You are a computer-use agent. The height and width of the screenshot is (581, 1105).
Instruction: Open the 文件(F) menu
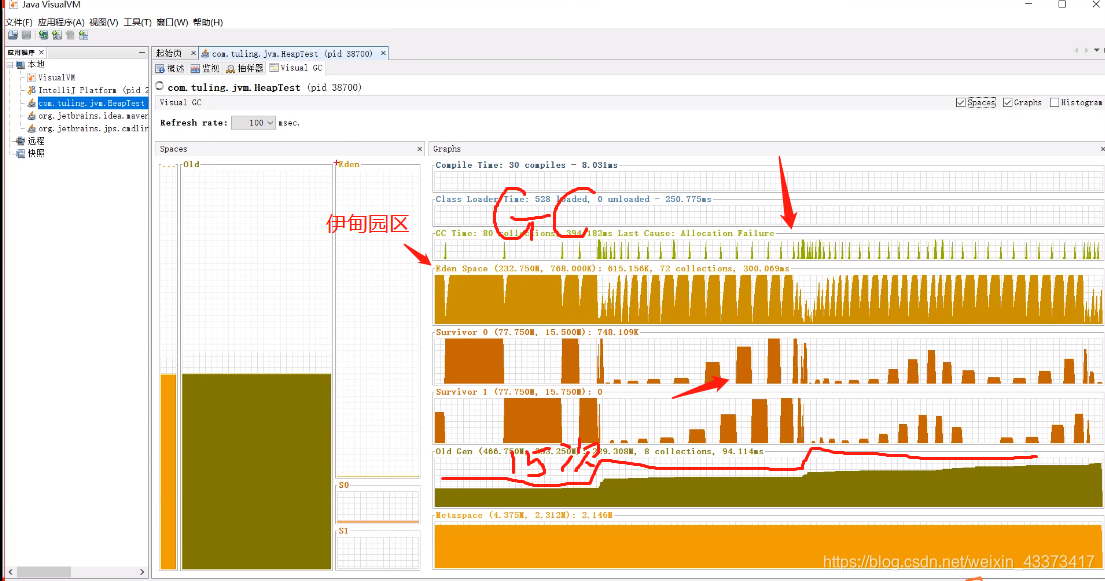(x=19, y=22)
